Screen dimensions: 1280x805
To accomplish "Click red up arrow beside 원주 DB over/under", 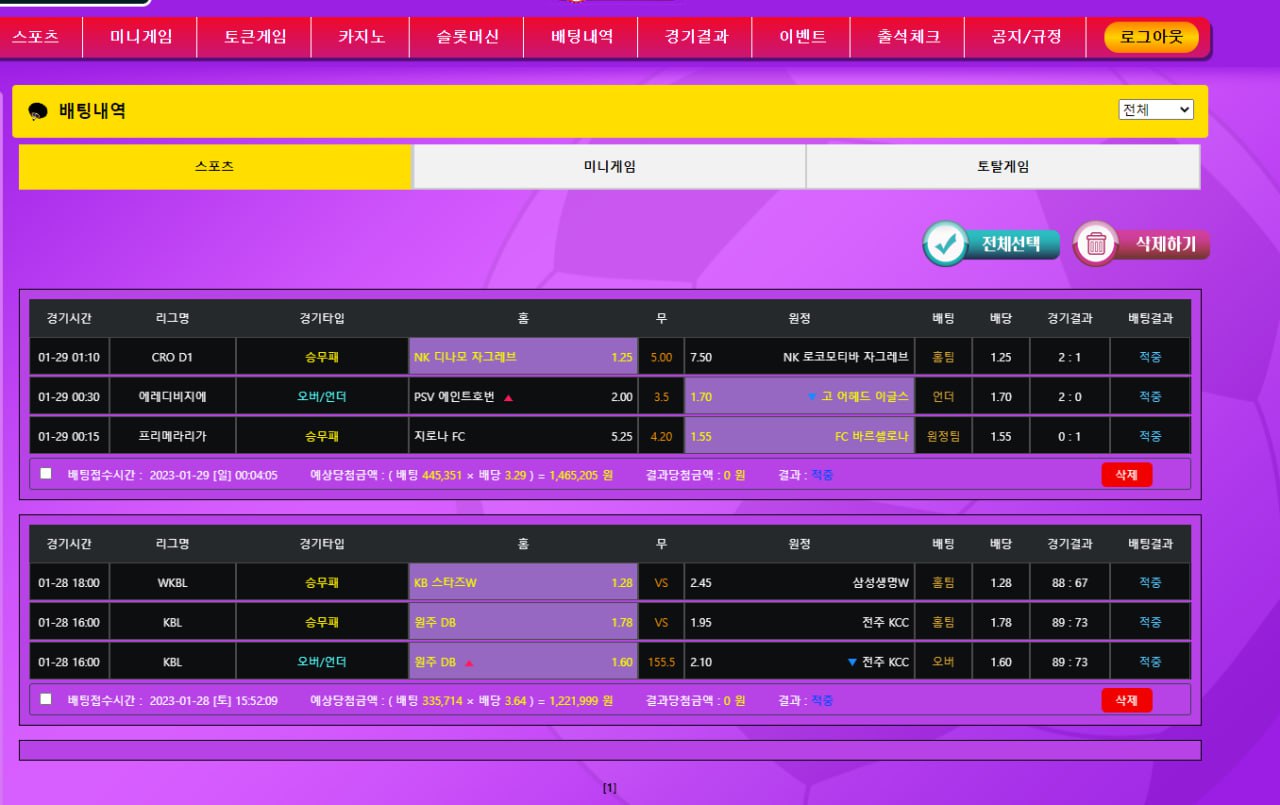I will coord(469,662).
